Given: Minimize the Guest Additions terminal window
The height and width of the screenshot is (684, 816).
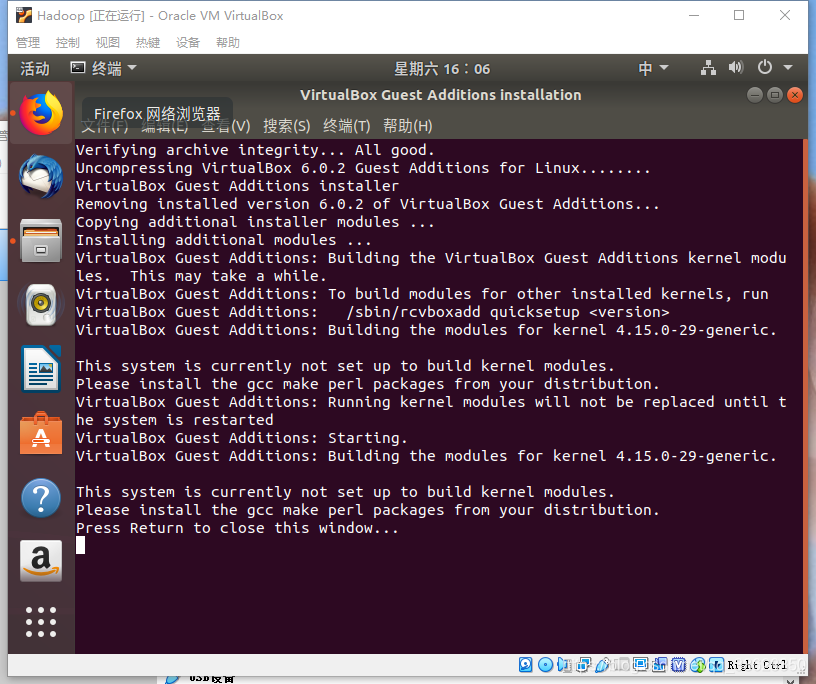Looking at the screenshot, I should (755, 95).
